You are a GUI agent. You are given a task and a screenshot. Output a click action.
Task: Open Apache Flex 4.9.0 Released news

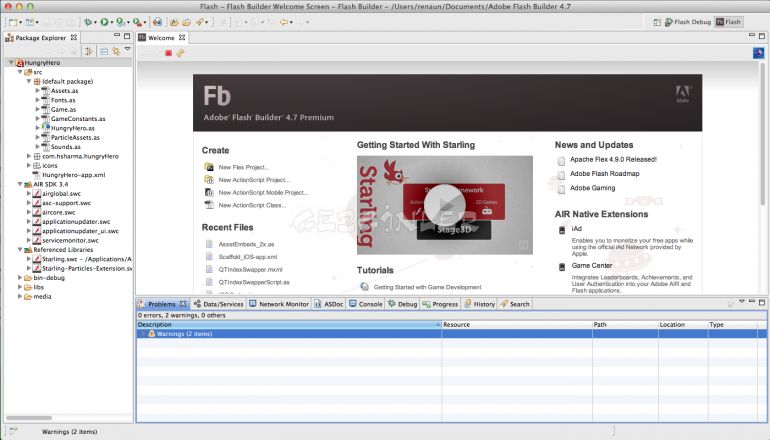point(613,160)
